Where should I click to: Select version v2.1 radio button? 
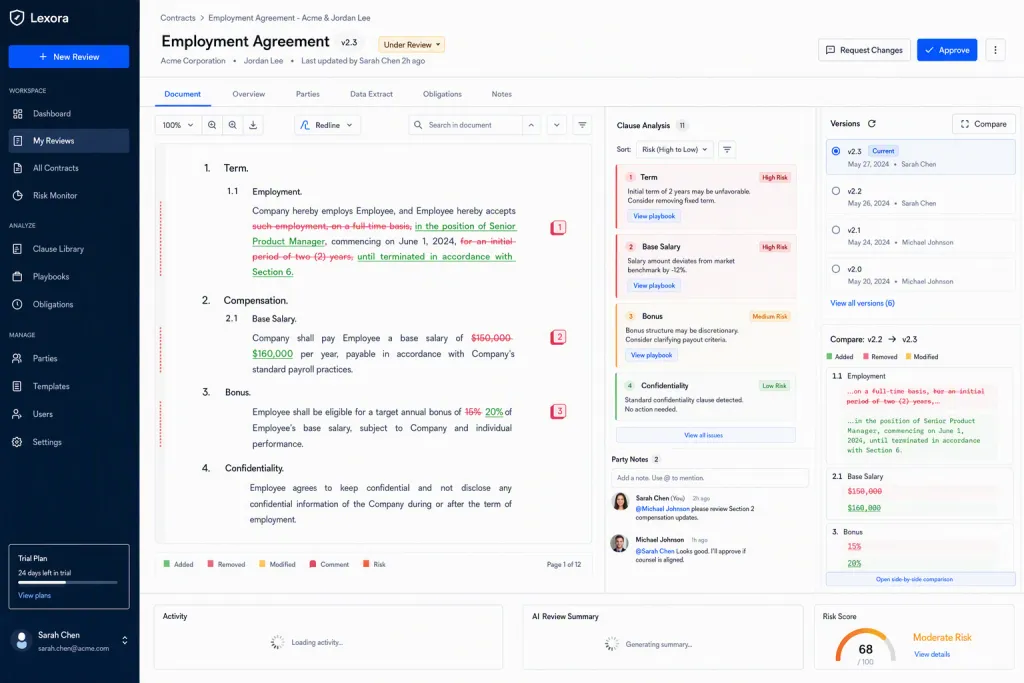point(836,230)
